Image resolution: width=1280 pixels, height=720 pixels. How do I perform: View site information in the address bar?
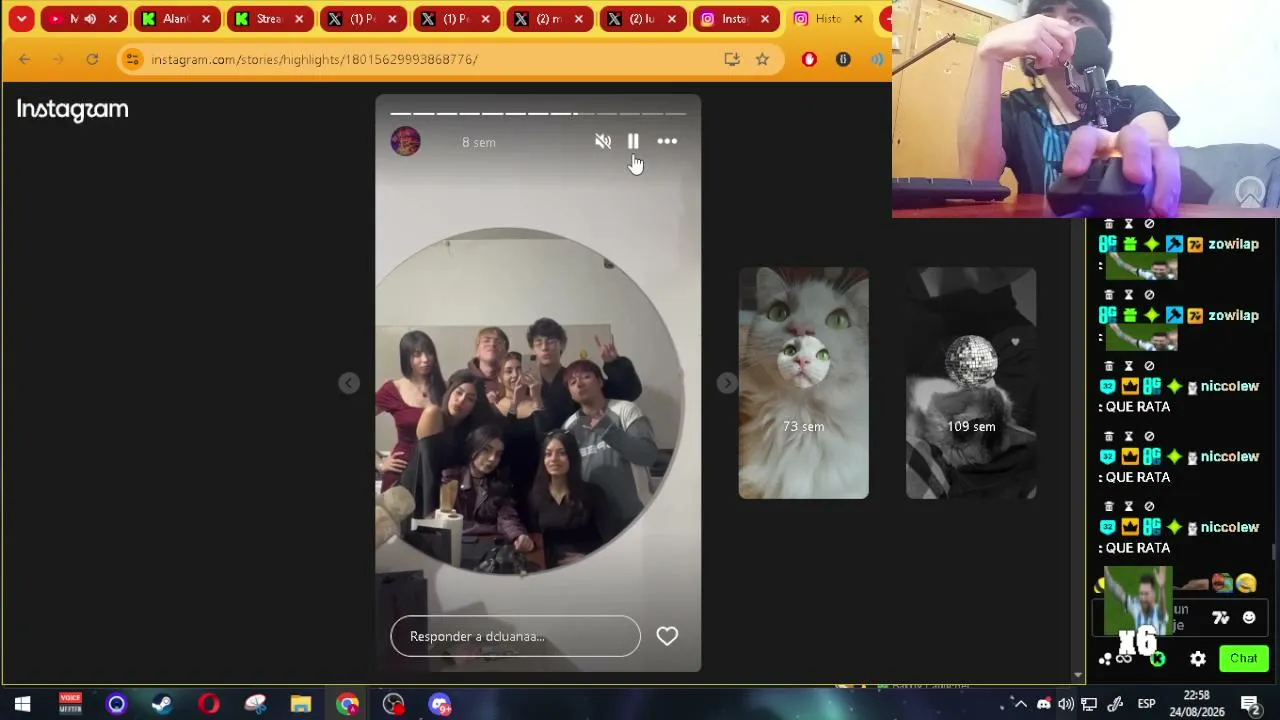point(132,59)
